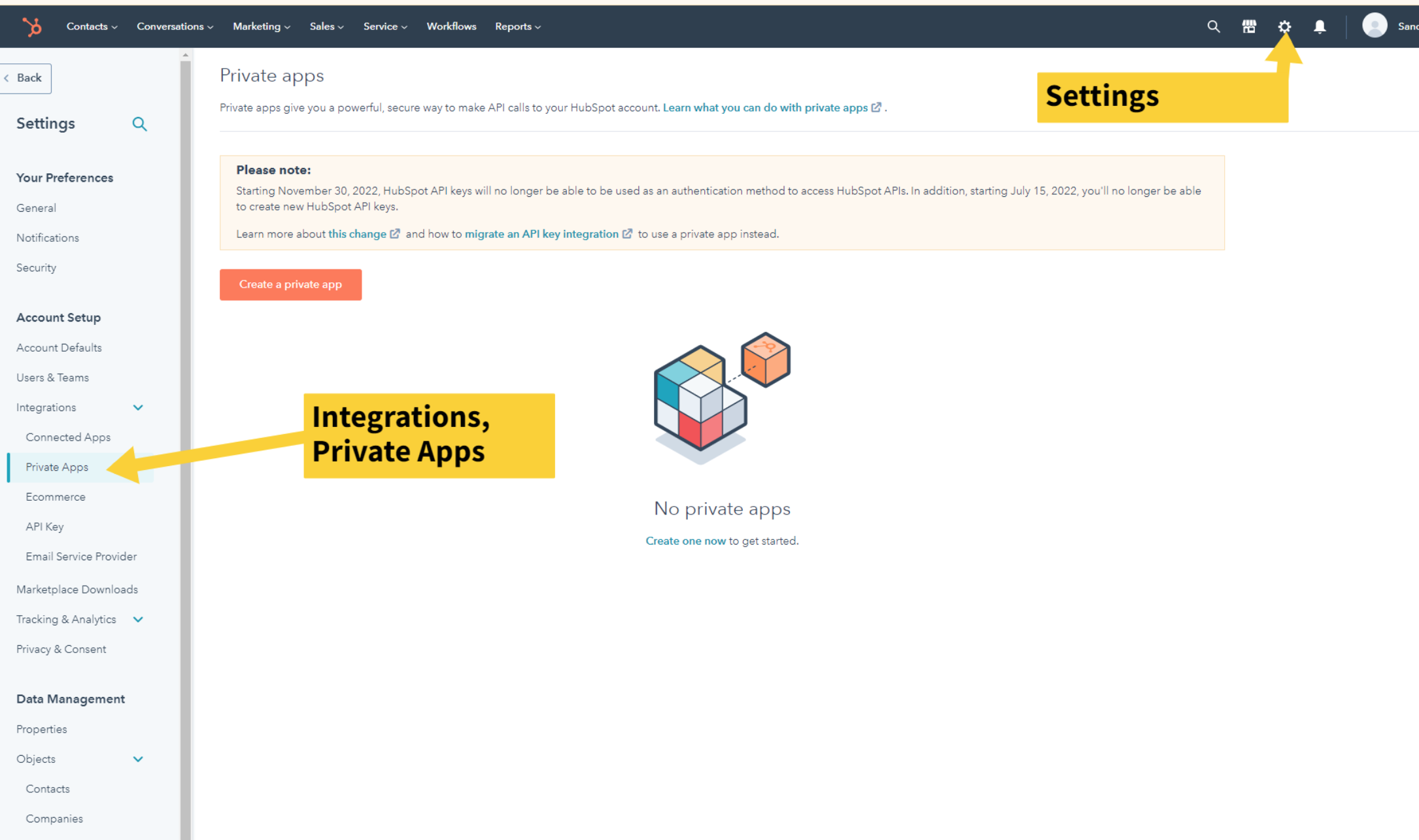Open Security settings
Image resolution: width=1419 pixels, height=840 pixels.
[x=36, y=268]
